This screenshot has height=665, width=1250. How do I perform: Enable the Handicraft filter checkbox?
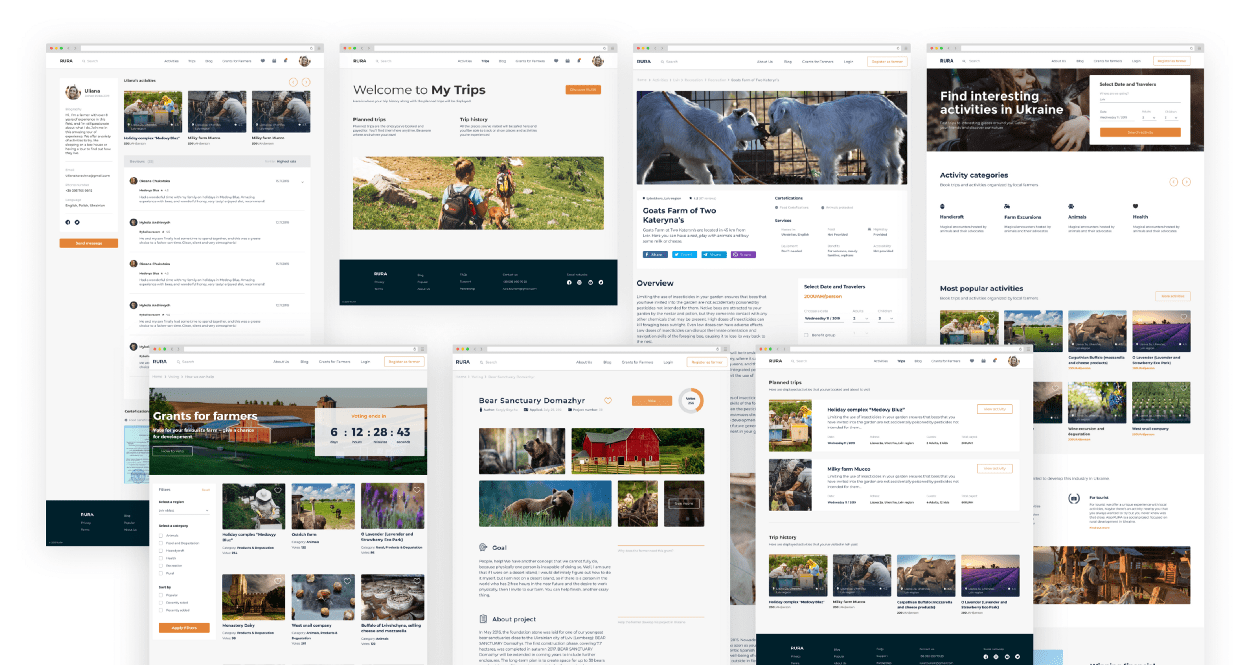[162, 550]
